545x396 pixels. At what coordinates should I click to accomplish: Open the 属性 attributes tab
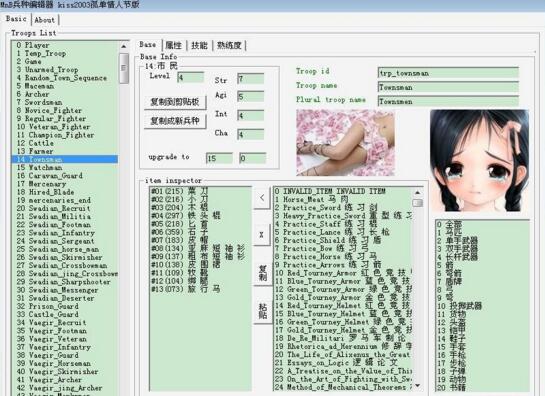[173, 46]
